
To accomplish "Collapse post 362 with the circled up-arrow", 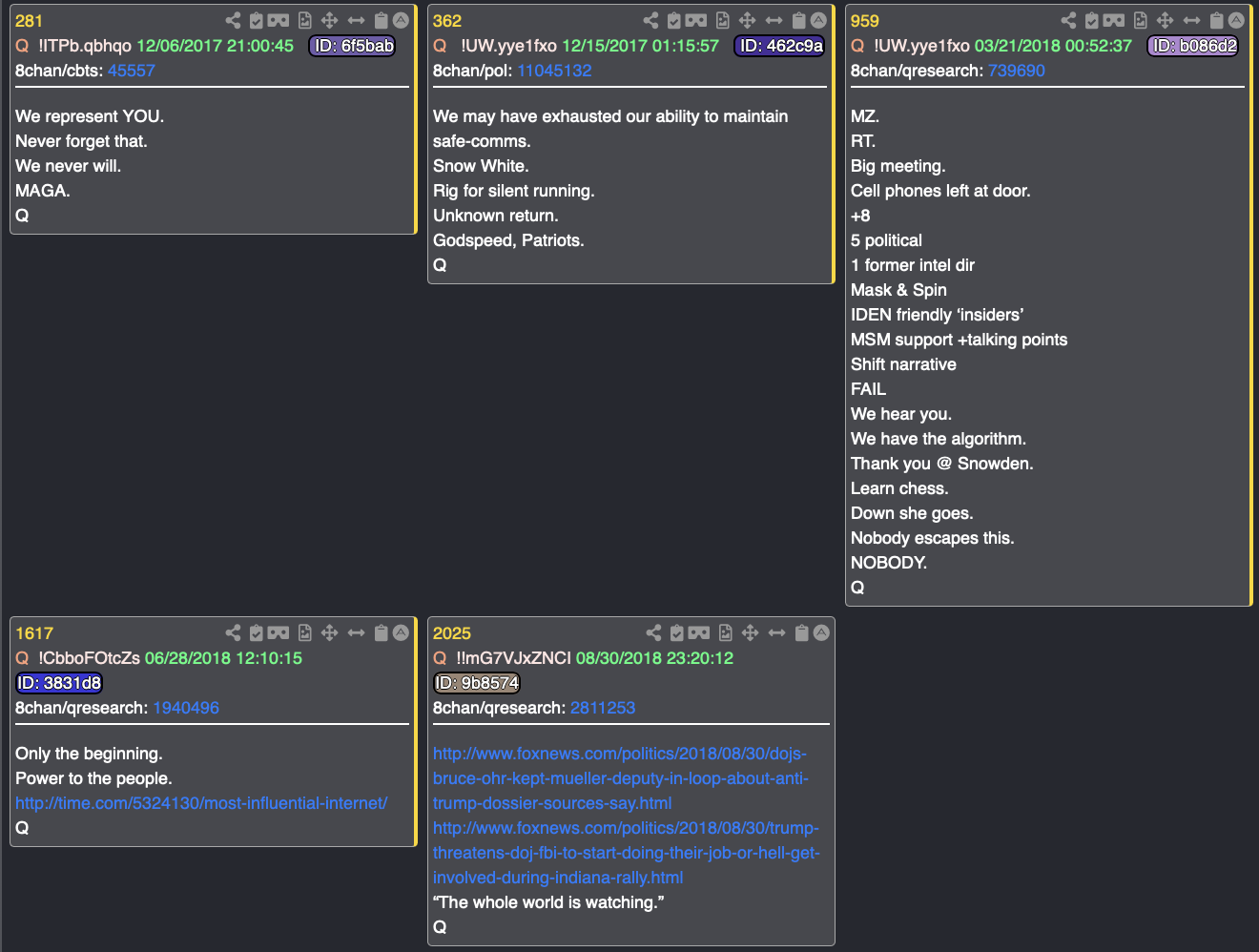I will click(818, 20).
